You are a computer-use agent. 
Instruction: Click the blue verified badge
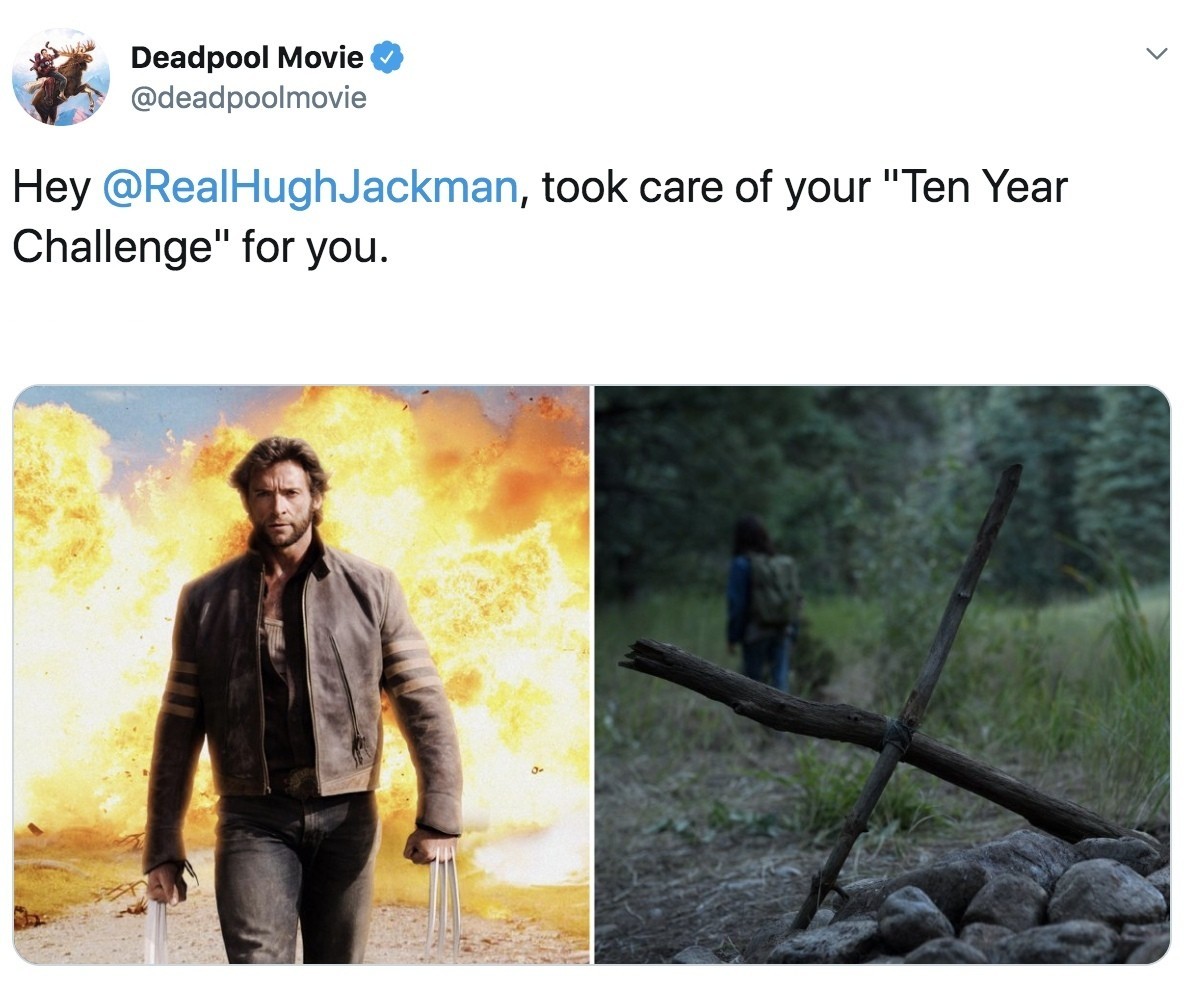(x=387, y=57)
